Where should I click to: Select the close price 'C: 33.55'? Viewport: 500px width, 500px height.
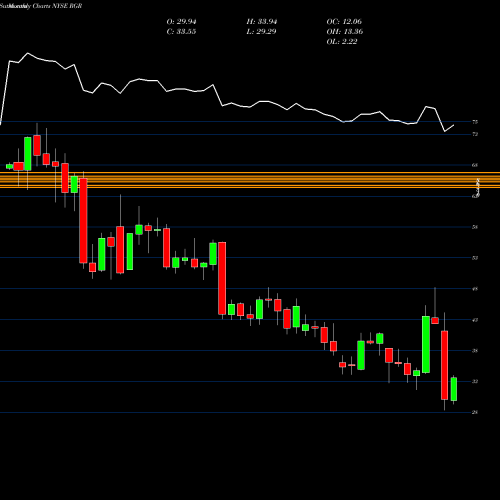tap(181, 32)
